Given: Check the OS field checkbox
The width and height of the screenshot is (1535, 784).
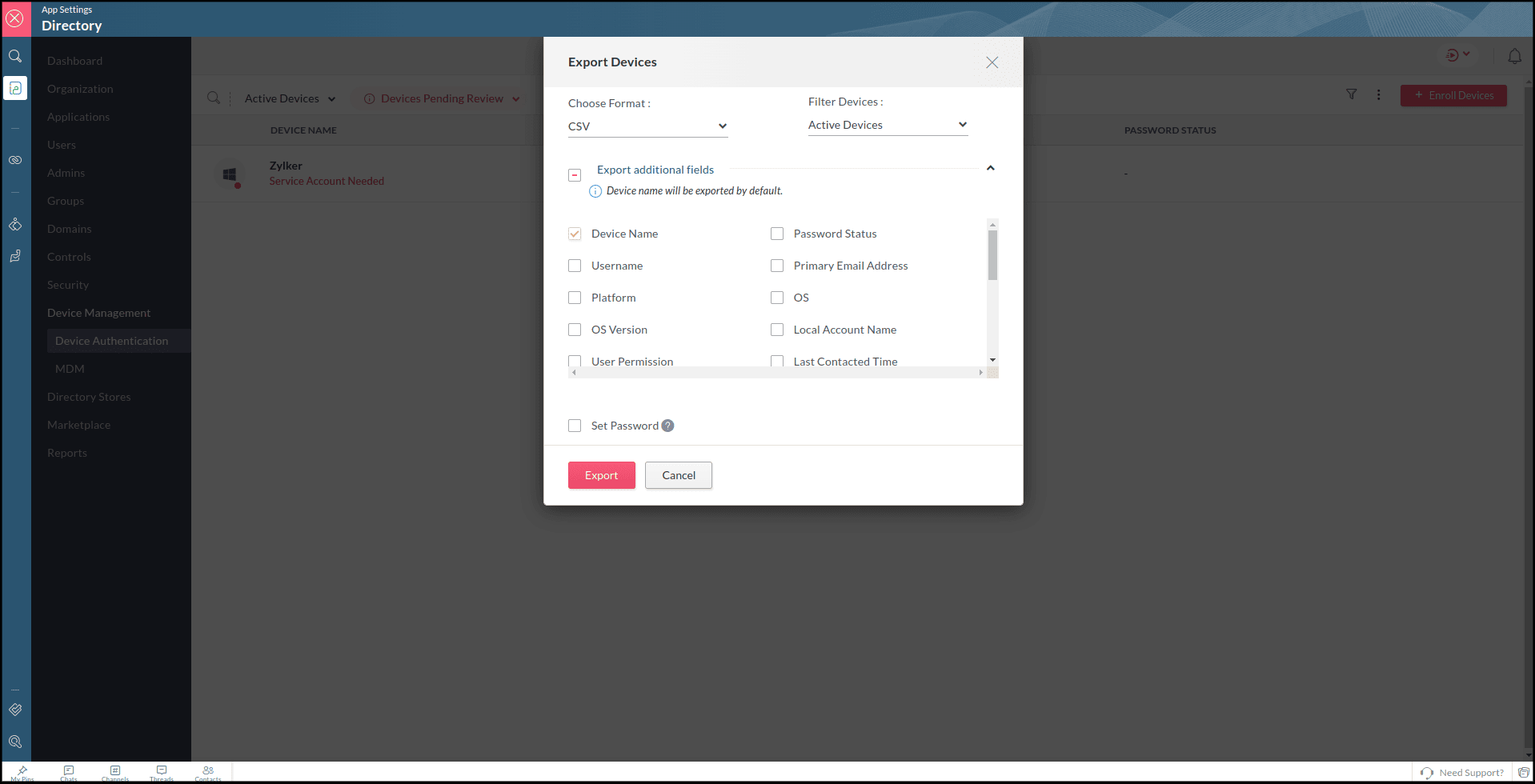Looking at the screenshot, I should click(777, 298).
